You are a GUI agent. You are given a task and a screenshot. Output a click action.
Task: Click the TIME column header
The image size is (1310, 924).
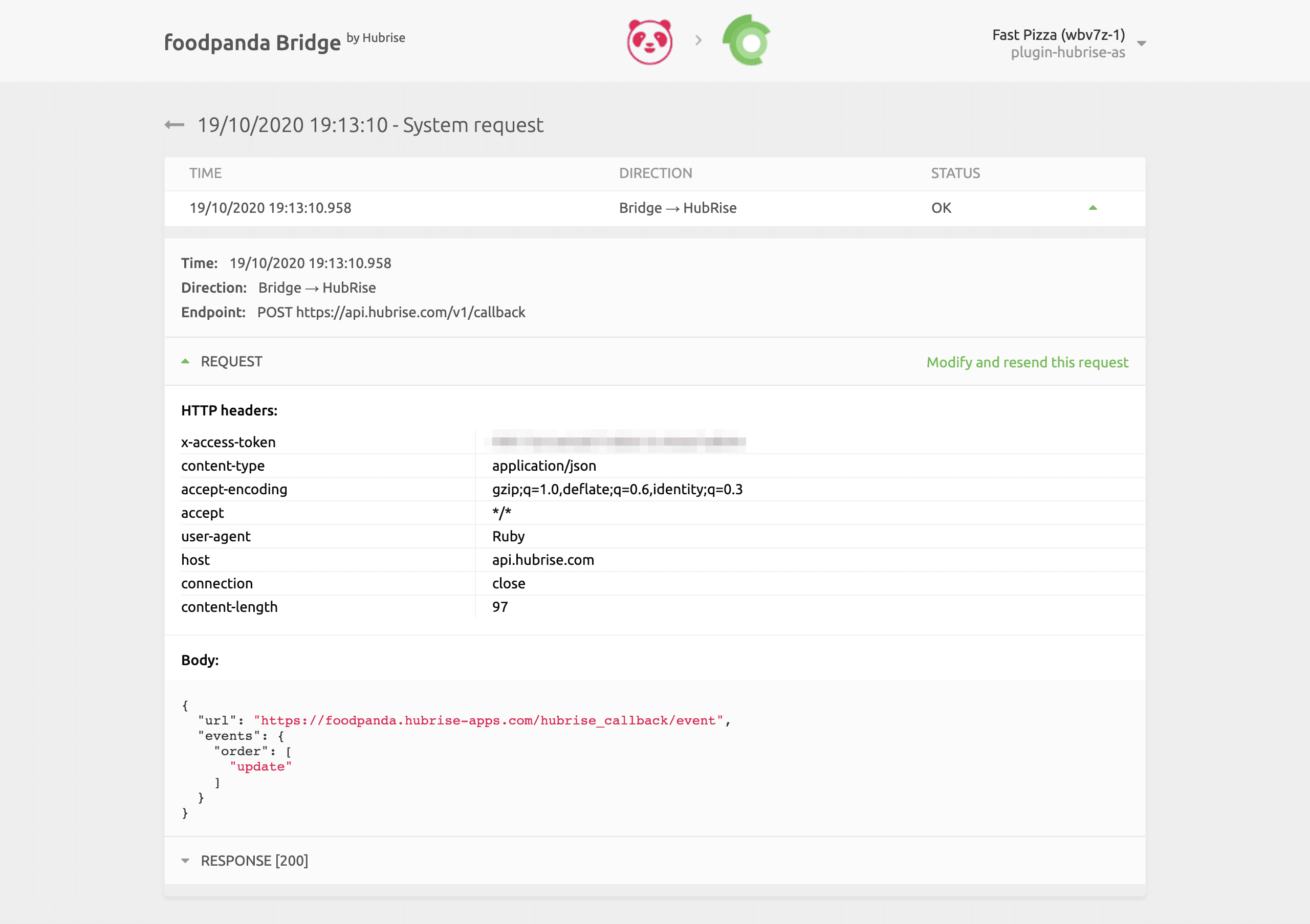coord(205,173)
